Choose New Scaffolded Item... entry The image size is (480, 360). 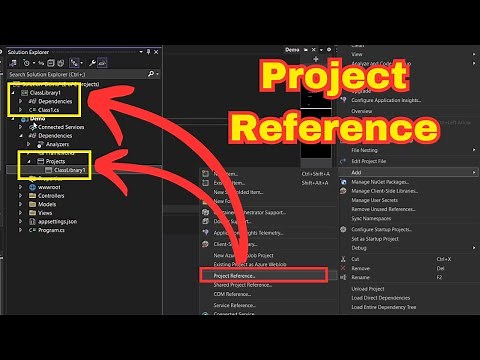coord(238,192)
